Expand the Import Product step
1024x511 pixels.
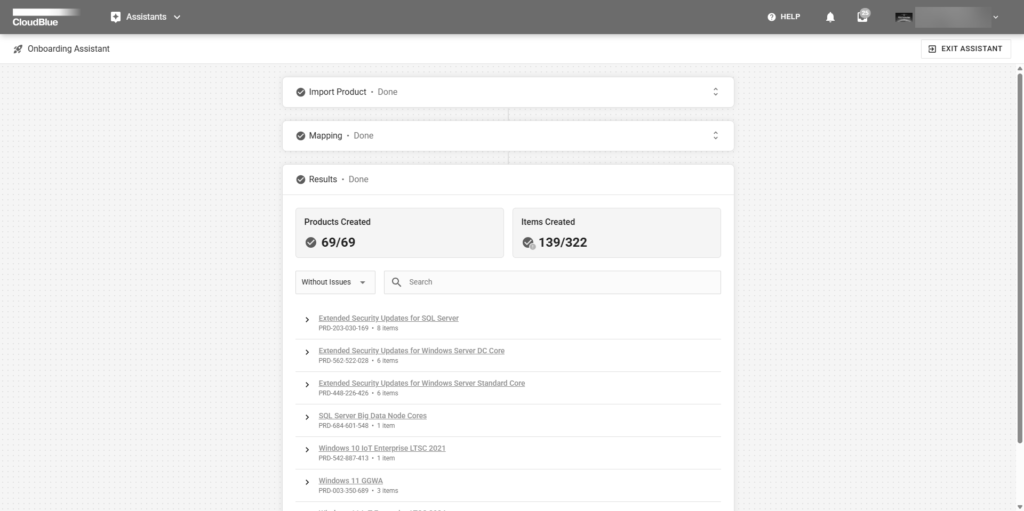[x=716, y=92]
